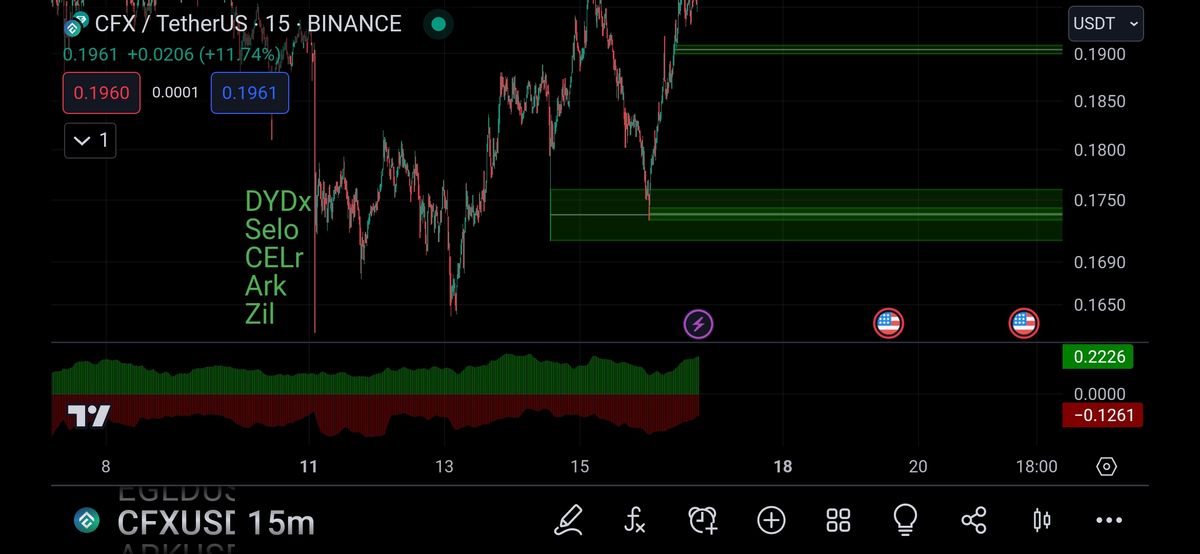The image size is (1200, 554).
Task: Share the chart via share icon
Action: (973, 519)
